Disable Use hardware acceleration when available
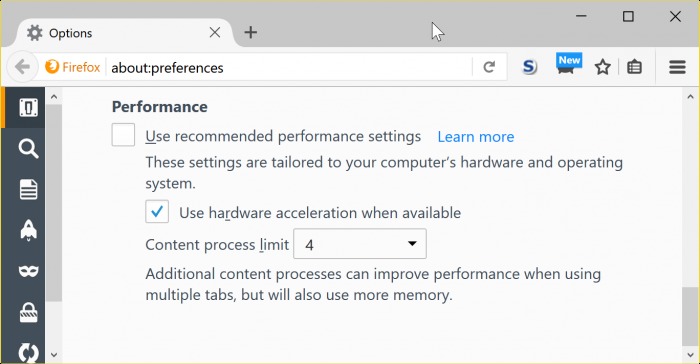Viewport: 700px width, 364px height. point(157,212)
